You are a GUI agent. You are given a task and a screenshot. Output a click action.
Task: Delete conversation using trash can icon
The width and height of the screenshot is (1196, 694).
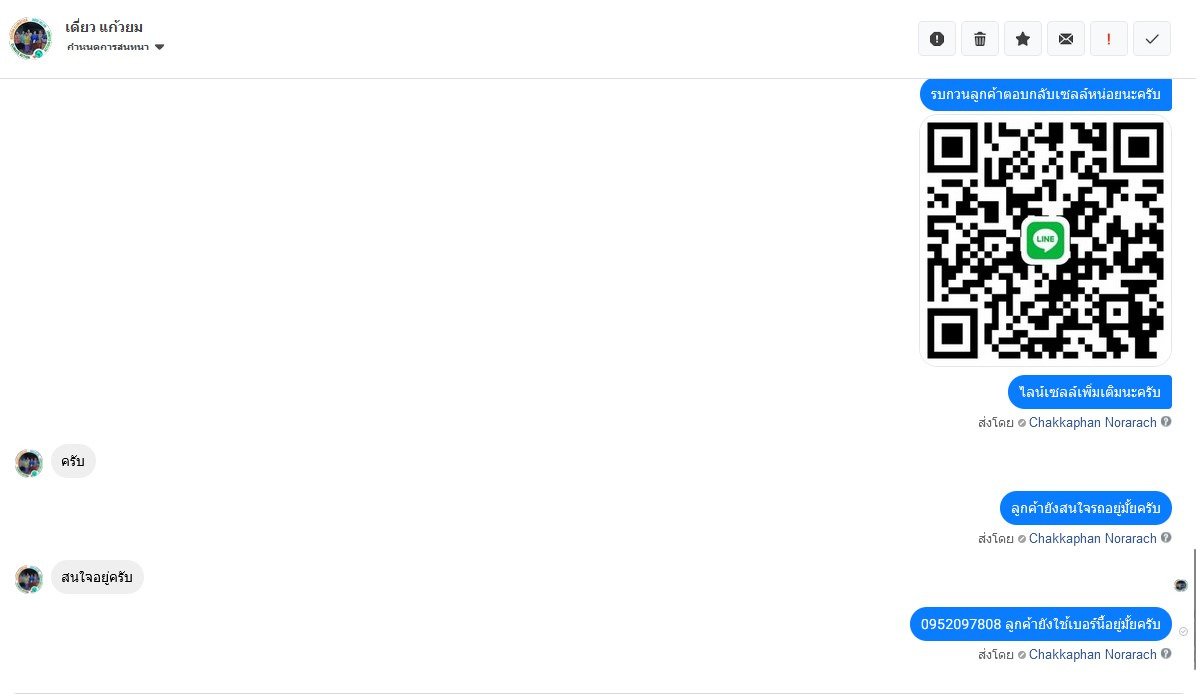pos(980,39)
